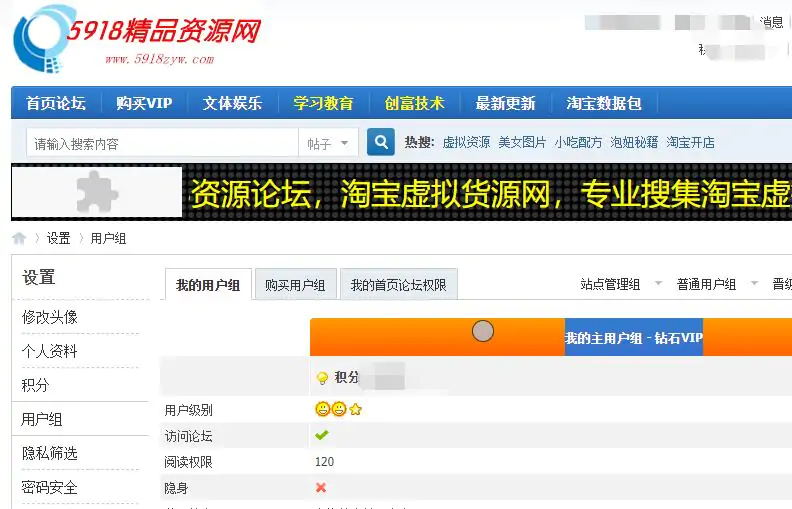Click the 隐身 row label
This screenshot has width=792, height=509.
coord(176,488)
